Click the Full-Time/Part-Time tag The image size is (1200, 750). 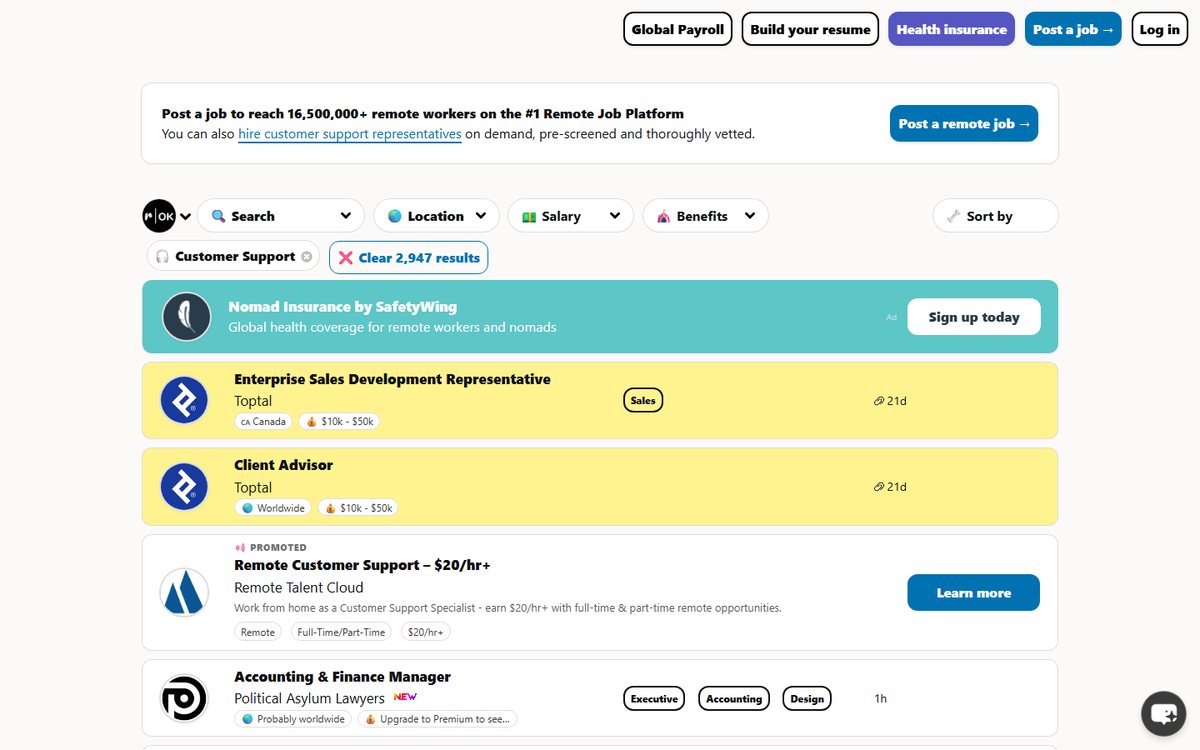(x=341, y=632)
